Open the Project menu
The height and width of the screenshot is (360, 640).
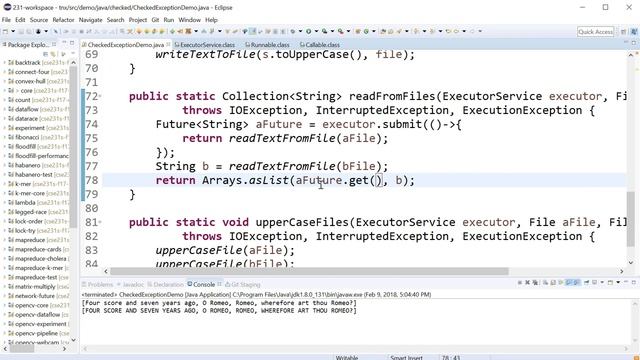[138, 20]
